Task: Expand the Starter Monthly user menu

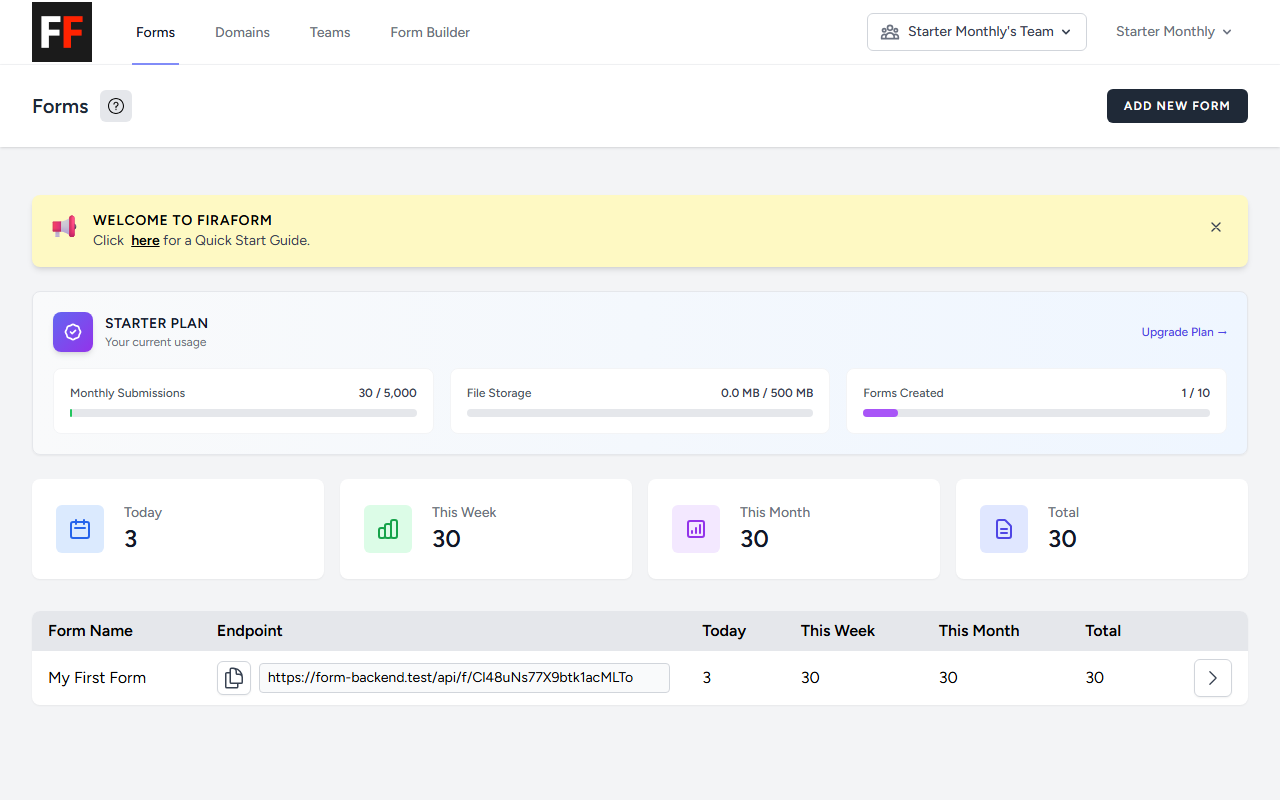Action: pos(1174,32)
